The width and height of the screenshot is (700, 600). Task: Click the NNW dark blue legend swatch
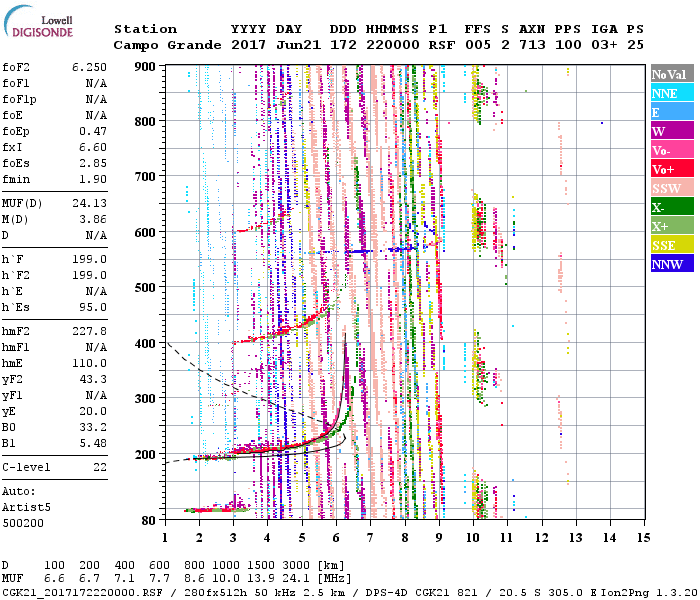click(671, 264)
